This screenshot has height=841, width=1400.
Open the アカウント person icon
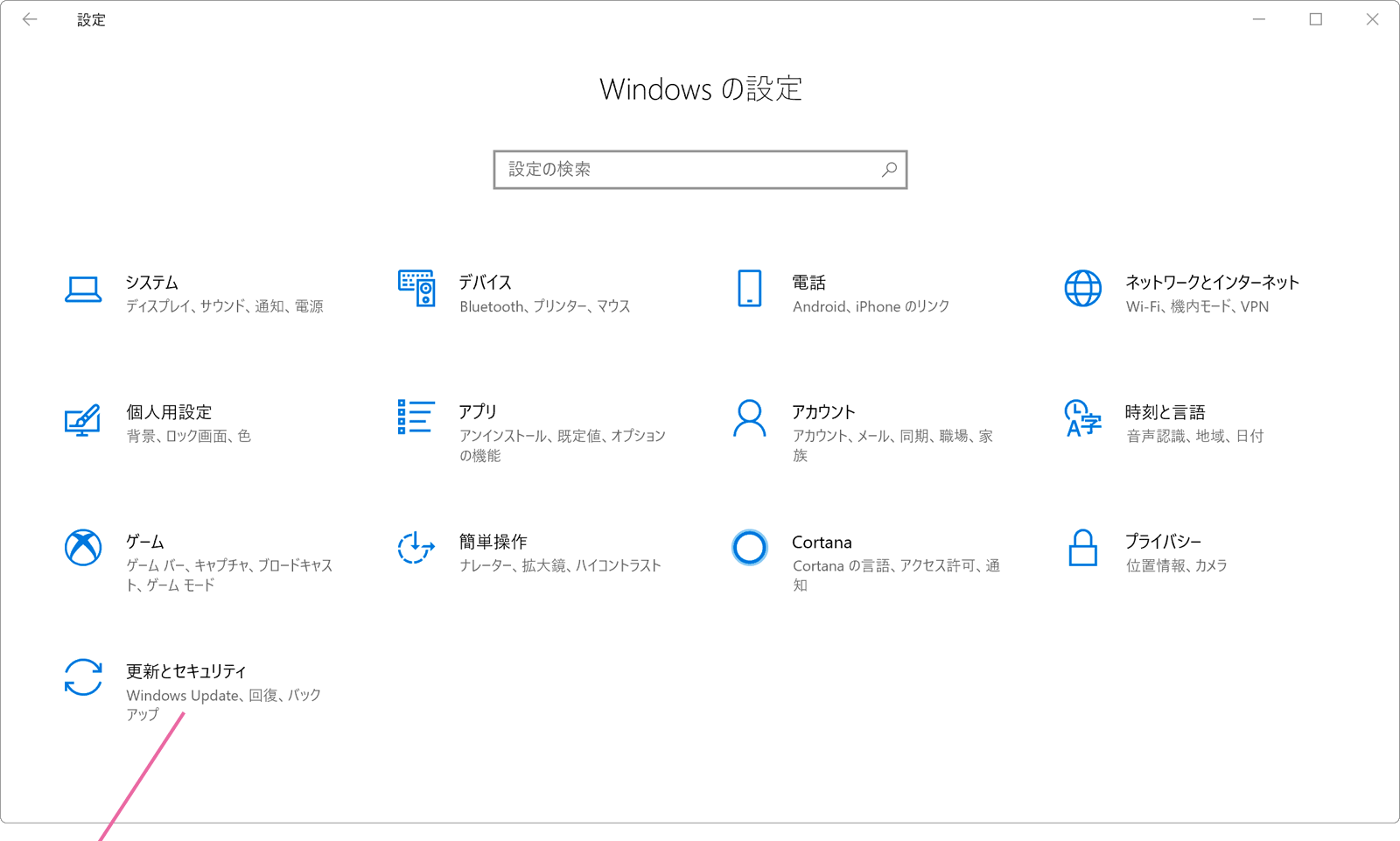coord(750,418)
